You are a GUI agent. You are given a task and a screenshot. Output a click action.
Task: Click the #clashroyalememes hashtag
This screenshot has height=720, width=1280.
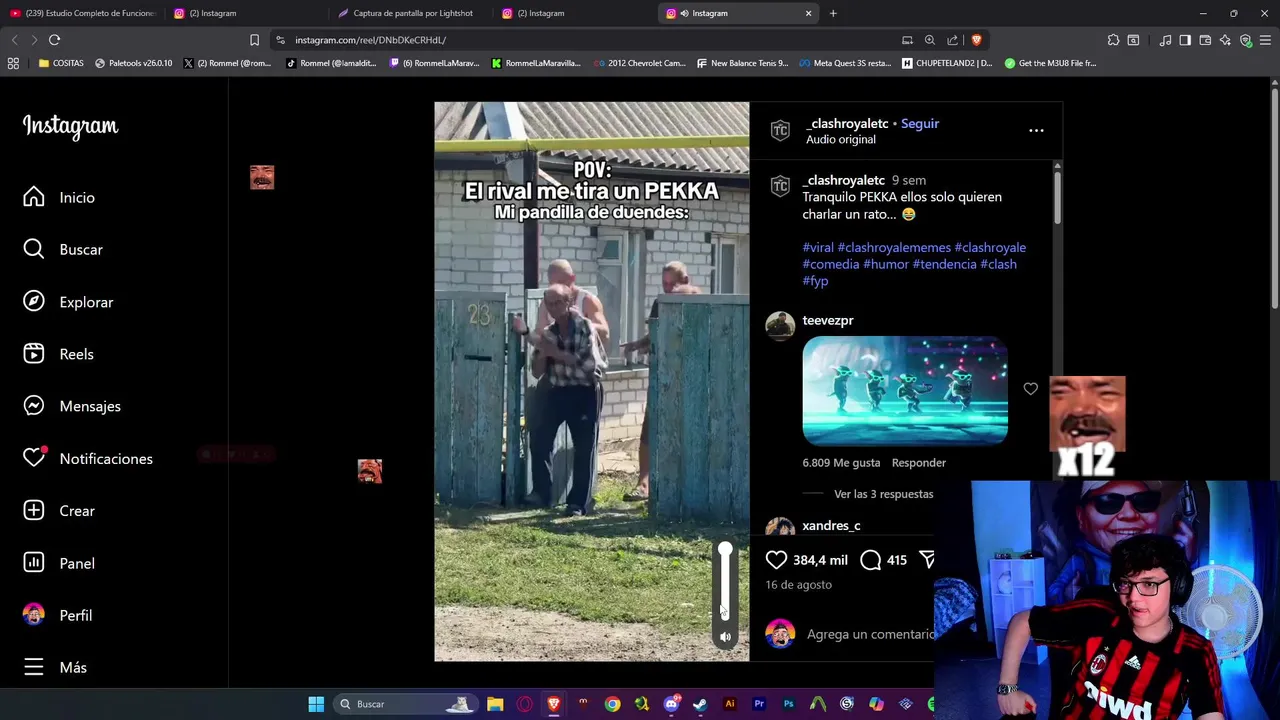894,247
